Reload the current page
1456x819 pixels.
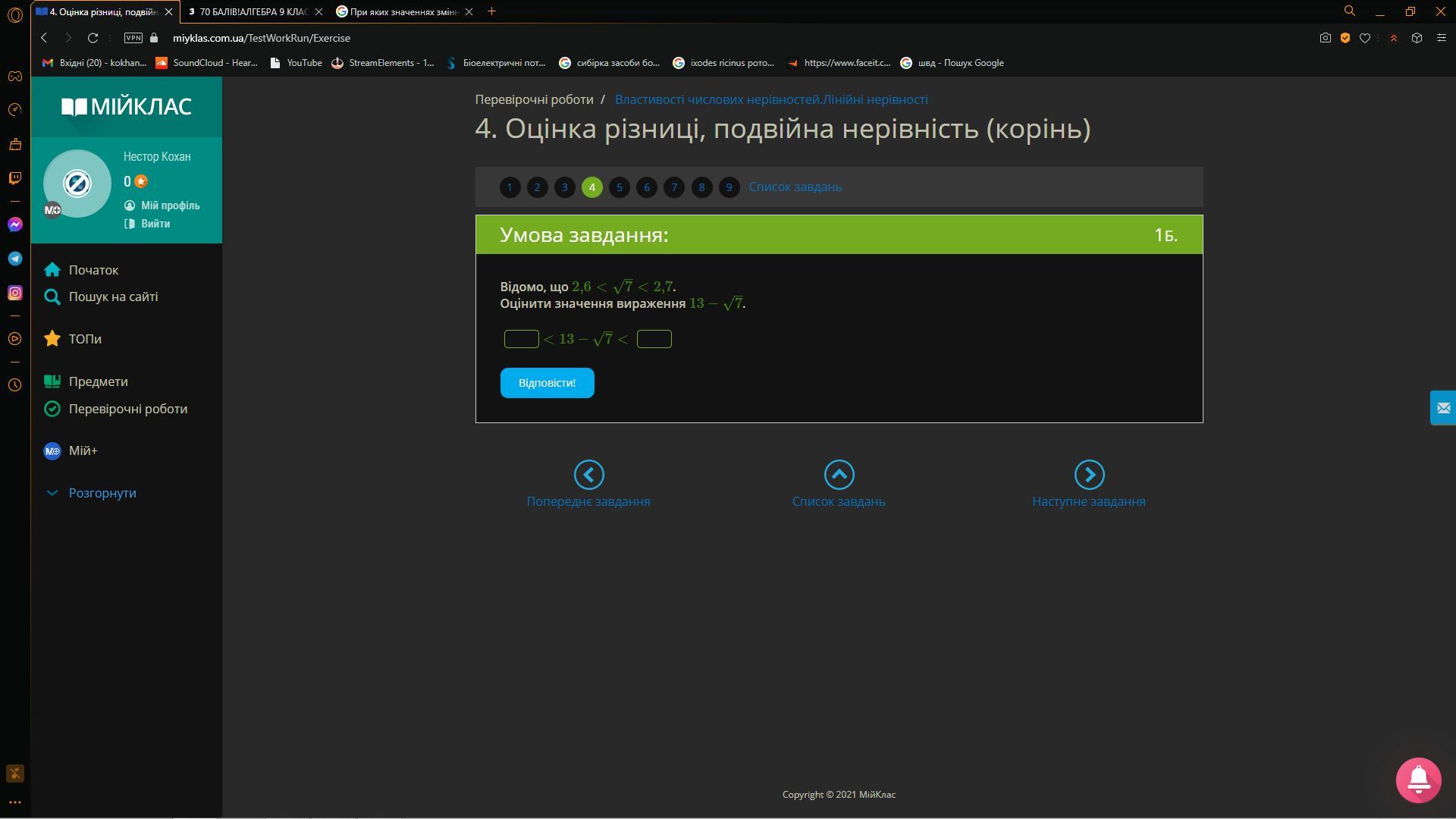click(93, 38)
